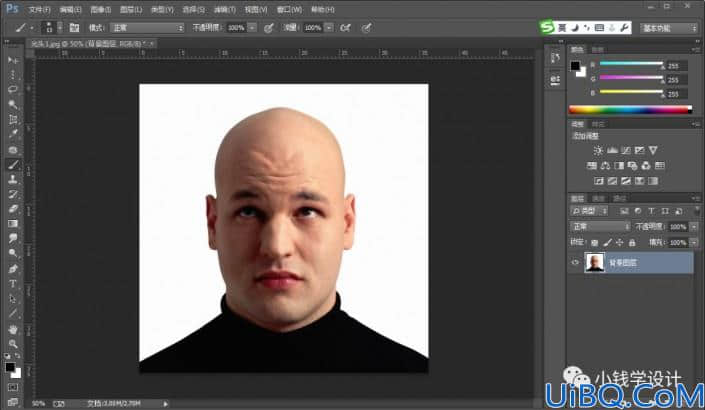Viewport: 705px width, 410px height.
Task: Open the workspace switcher dropdown
Action: tap(669, 28)
